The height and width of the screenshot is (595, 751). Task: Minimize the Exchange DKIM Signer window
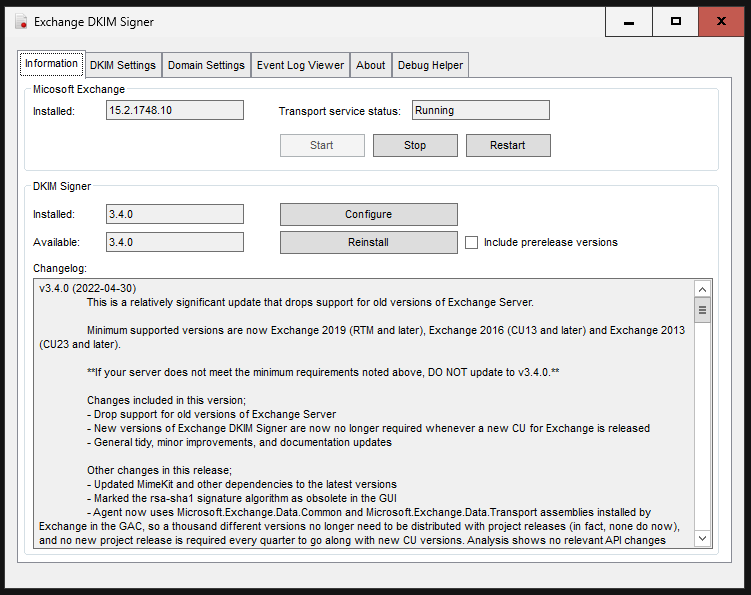click(629, 22)
